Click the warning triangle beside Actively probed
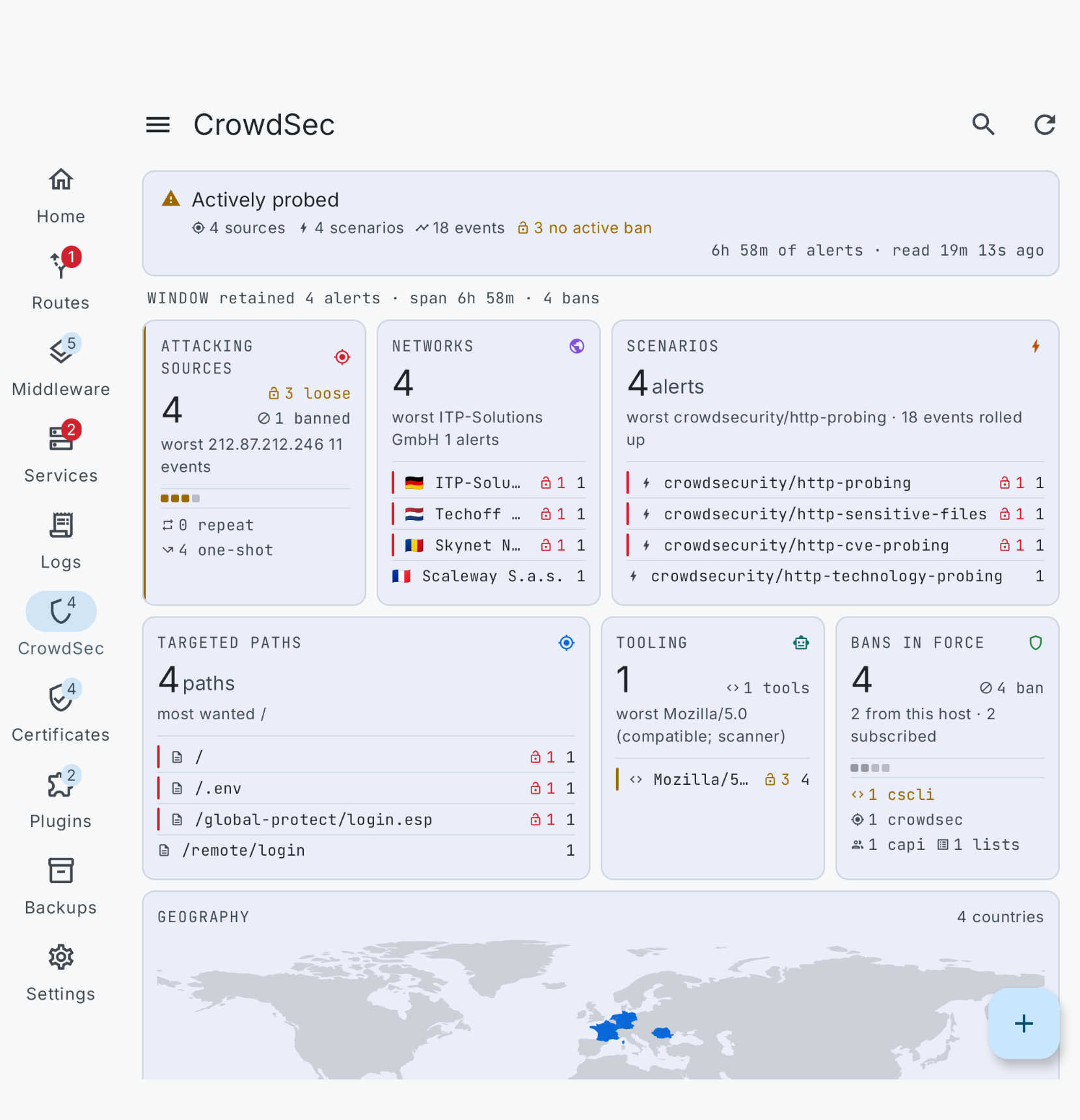This screenshot has width=1080, height=1120. [x=171, y=198]
